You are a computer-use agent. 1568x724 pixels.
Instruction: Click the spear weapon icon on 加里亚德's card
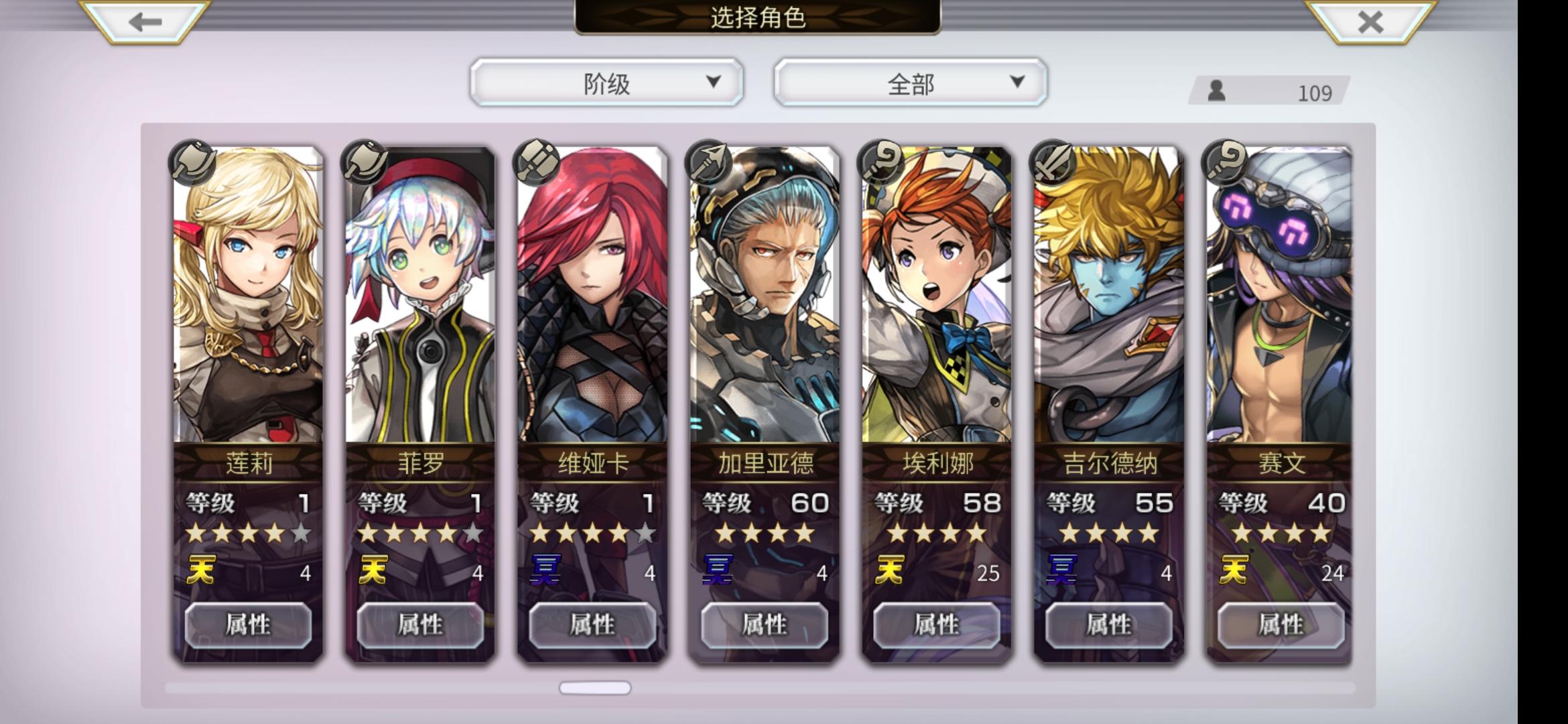[x=709, y=163]
